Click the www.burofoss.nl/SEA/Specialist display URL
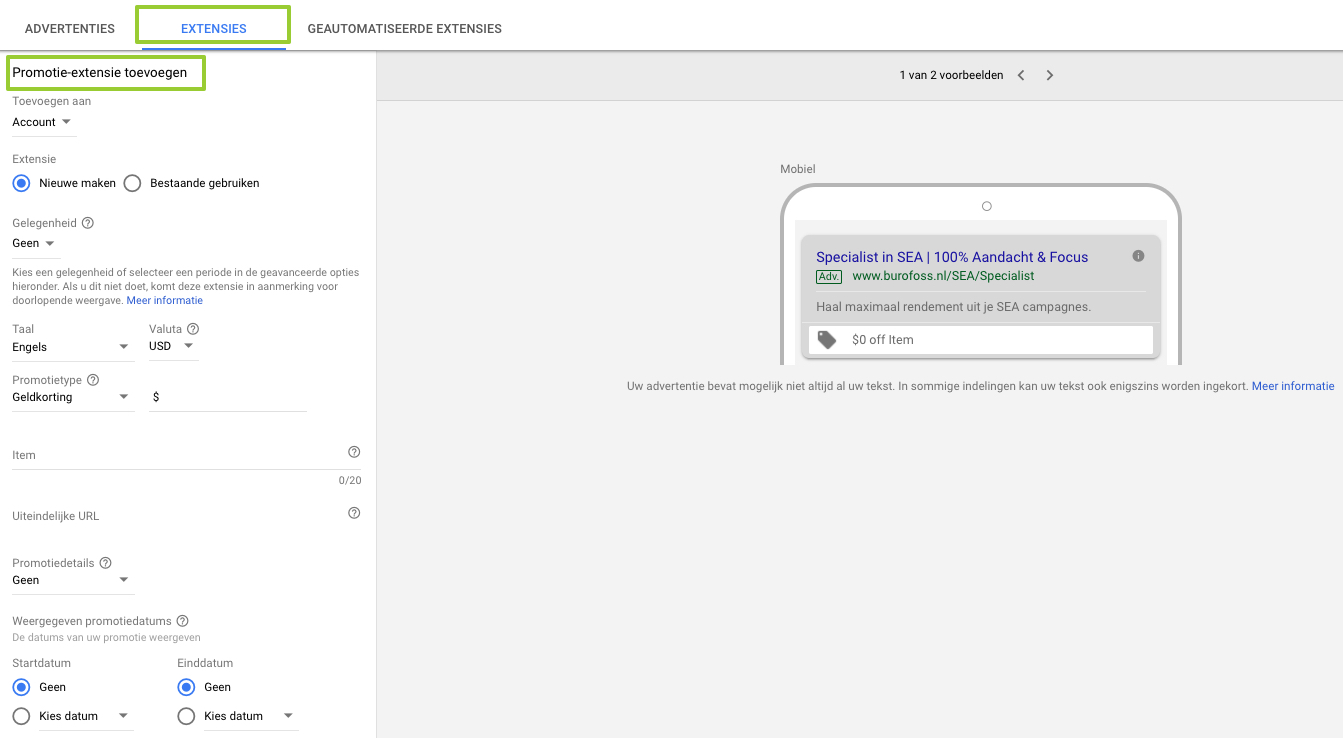Viewport: 1343px width, 738px height. coord(943,276)
